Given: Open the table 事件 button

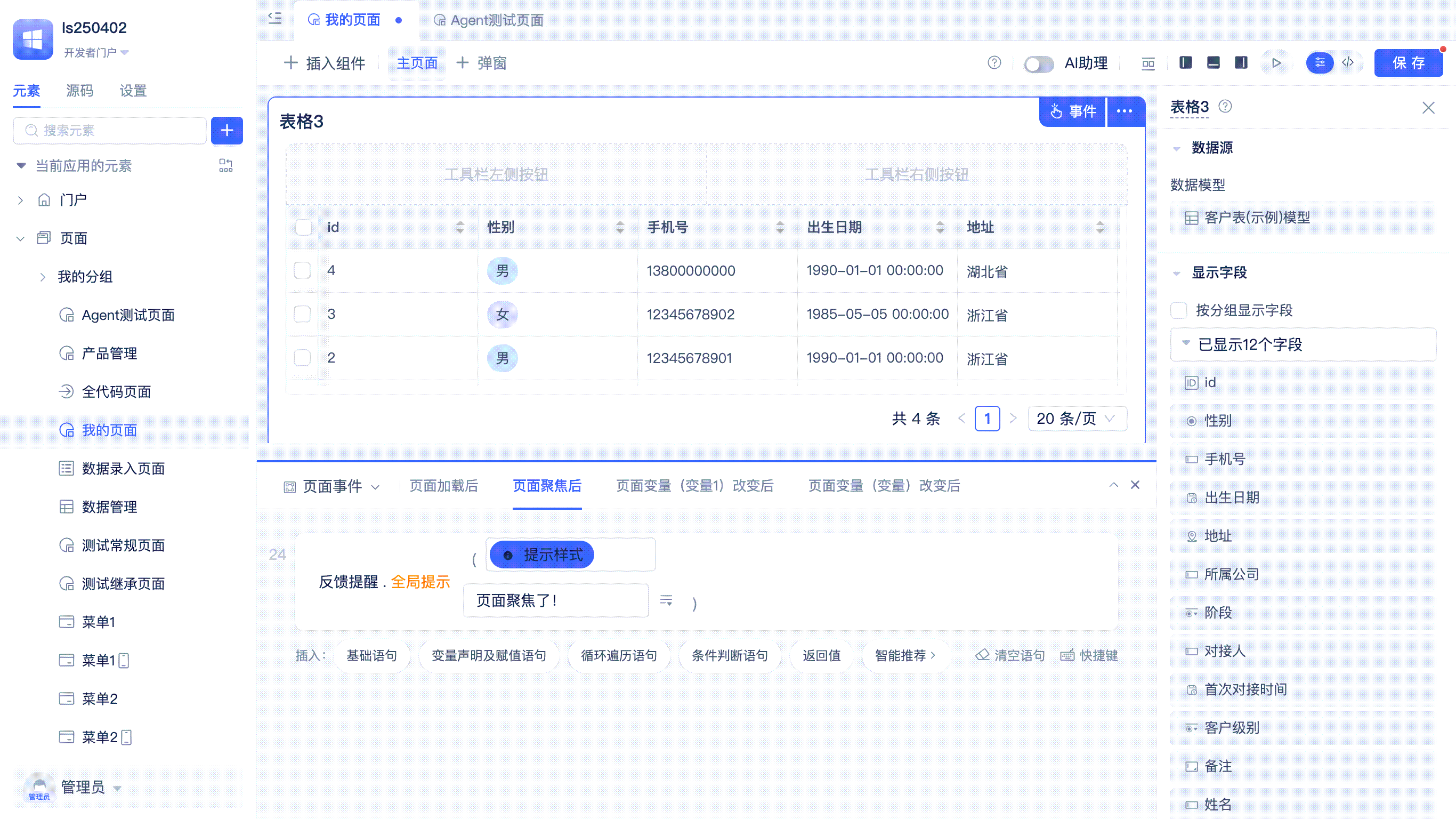Looking at the screenshot, I should pyautogui.click(x=1073, y=111).
